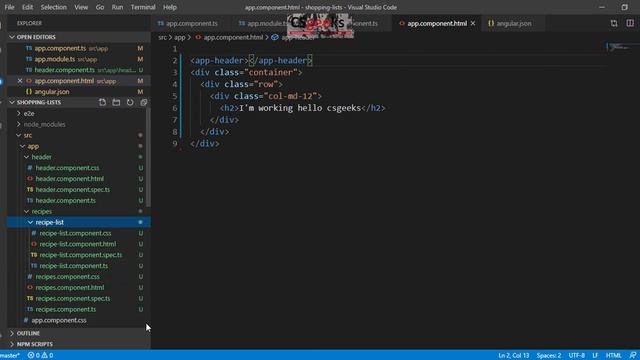The width and height of the screenshot is (640, 360).
Task: Close the app.component.html tab
Action: (x=473, y=23)
